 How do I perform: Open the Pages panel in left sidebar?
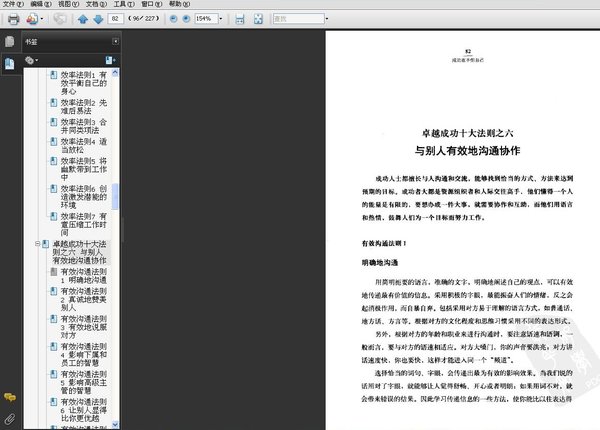10,41
